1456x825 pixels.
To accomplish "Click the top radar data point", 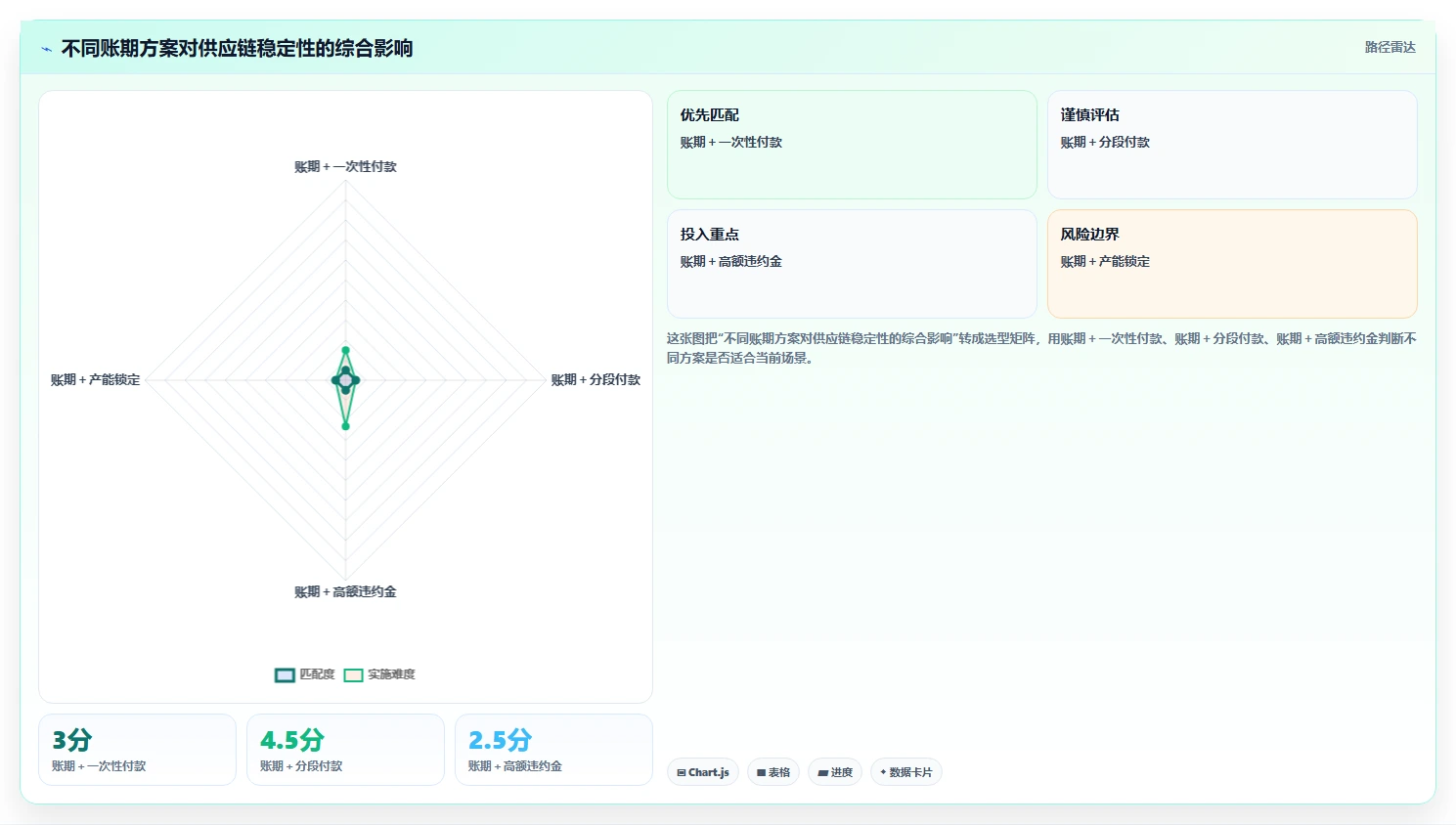I will click(x=345, y=350).
